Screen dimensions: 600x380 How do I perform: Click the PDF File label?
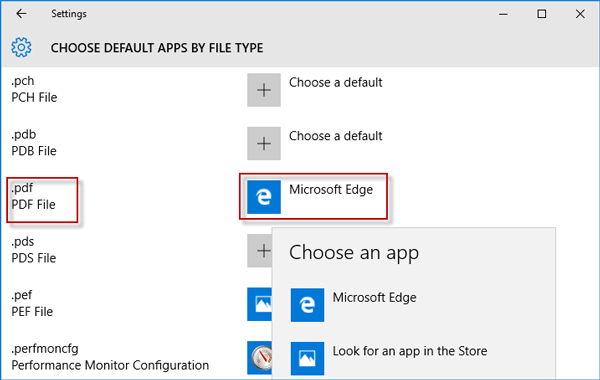click(33, 205)
